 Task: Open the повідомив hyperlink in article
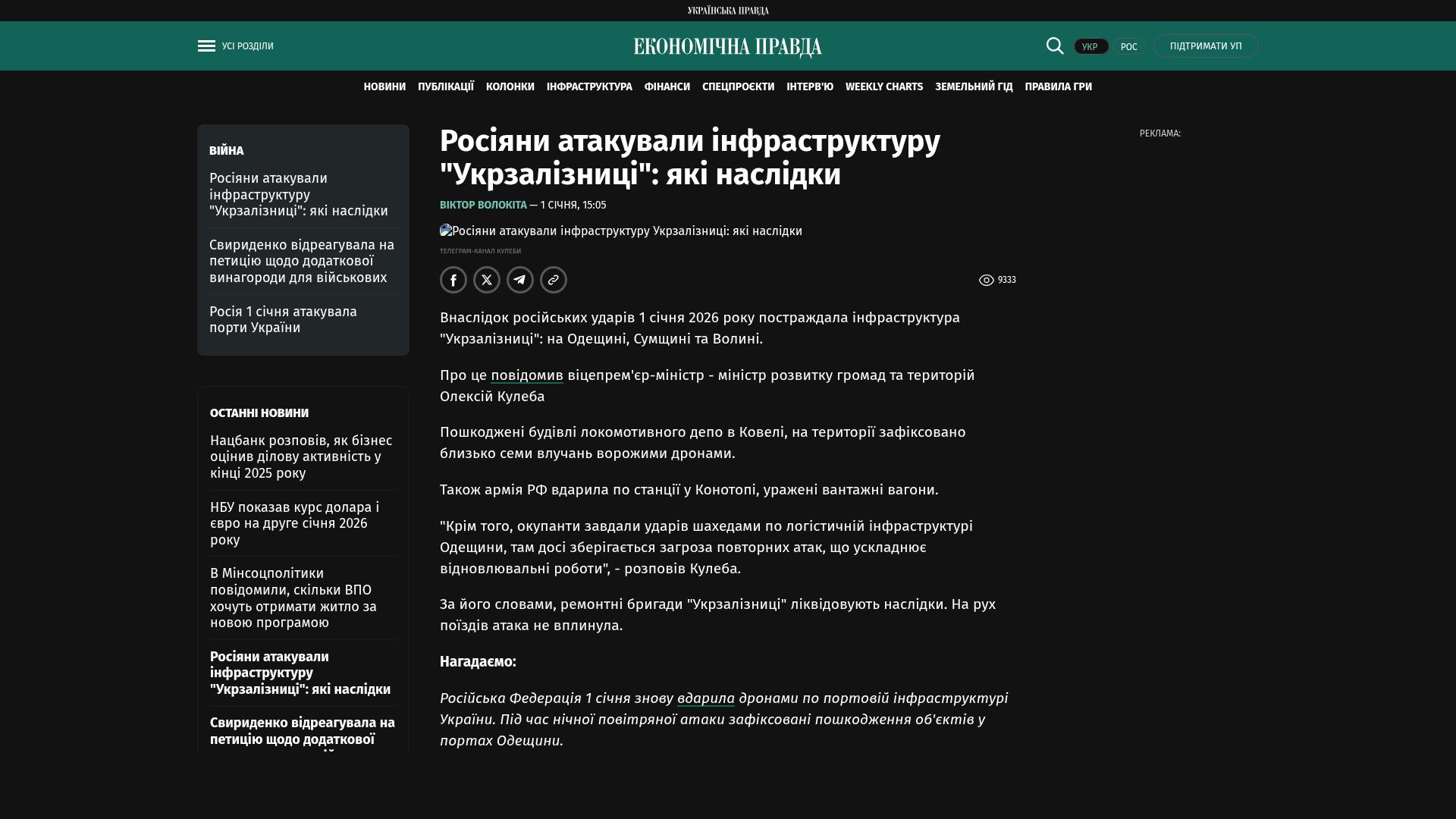[526, 375]
